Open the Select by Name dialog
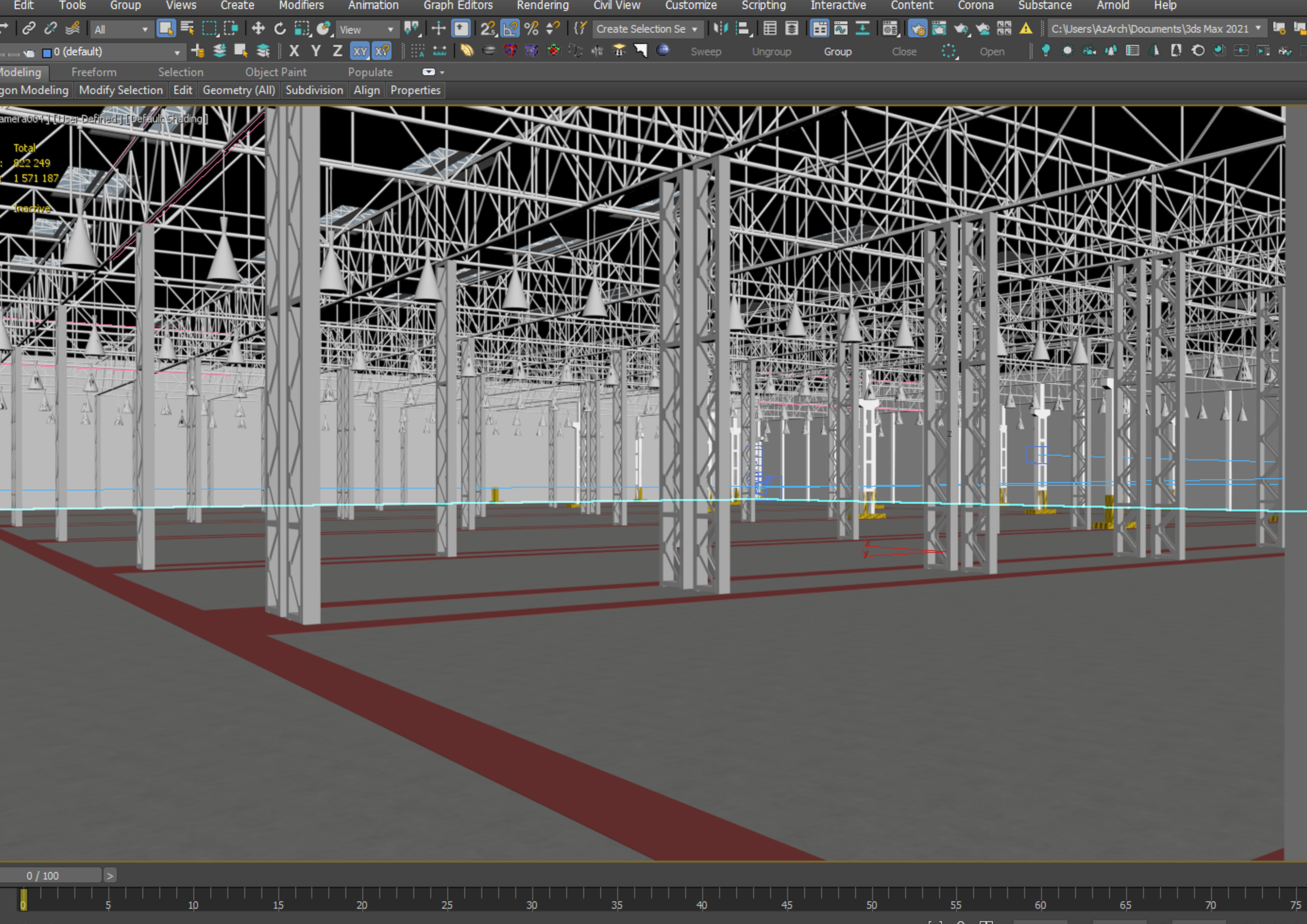Viewport: 1307px width, 924px height. point(187,28)
